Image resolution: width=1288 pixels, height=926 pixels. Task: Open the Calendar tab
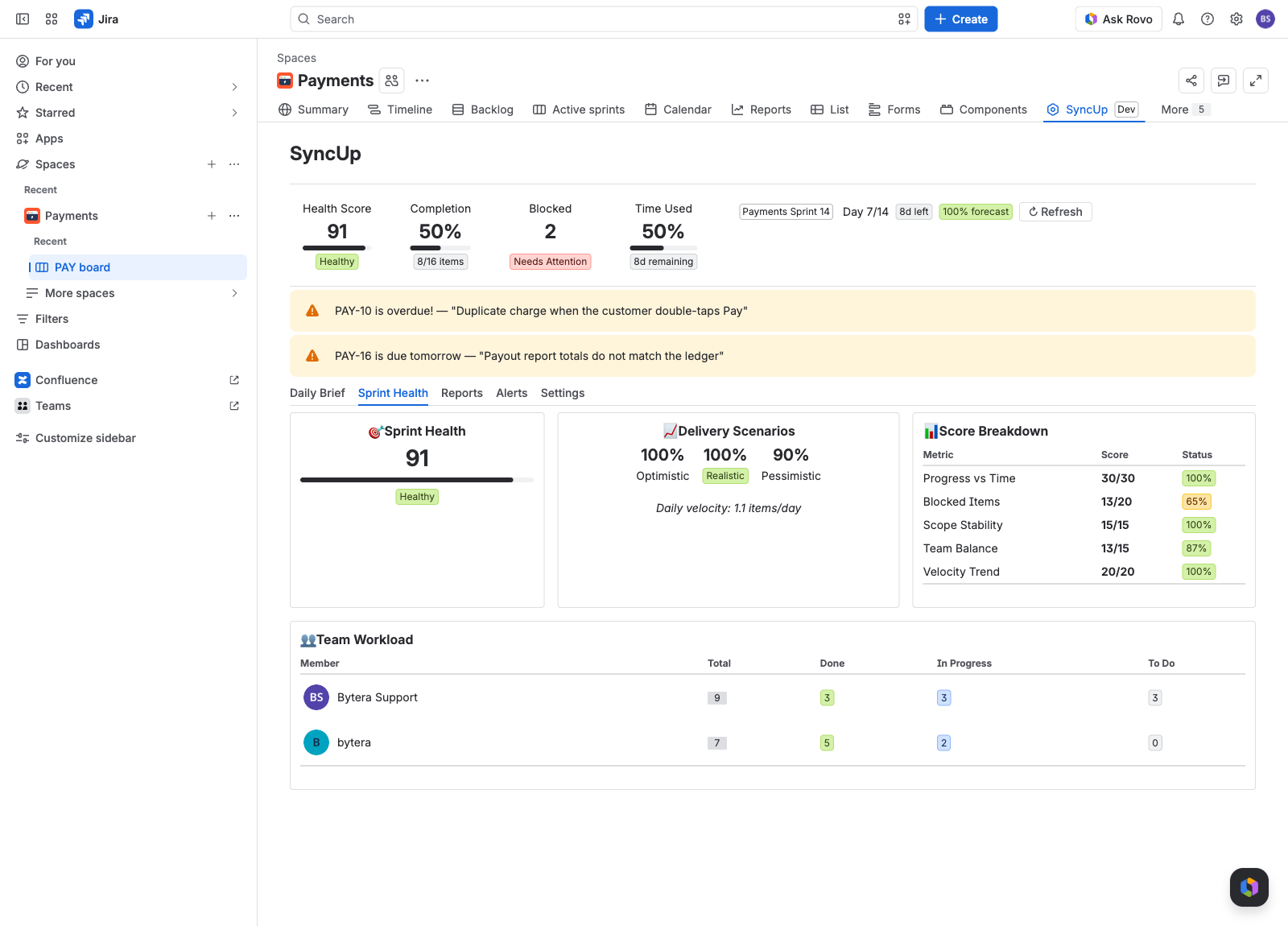click(678, 110)
